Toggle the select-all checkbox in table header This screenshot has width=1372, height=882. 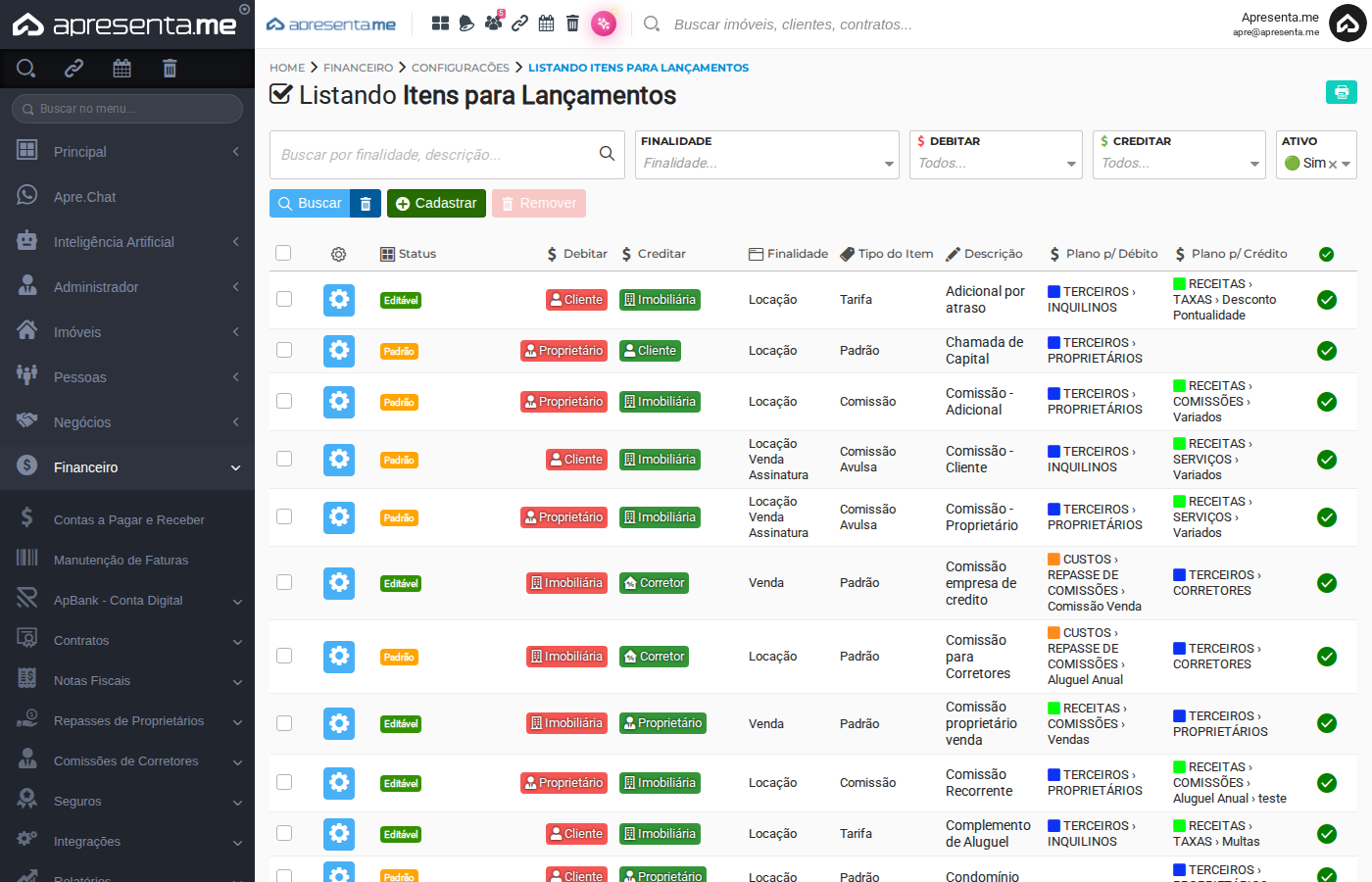point(283,253)
